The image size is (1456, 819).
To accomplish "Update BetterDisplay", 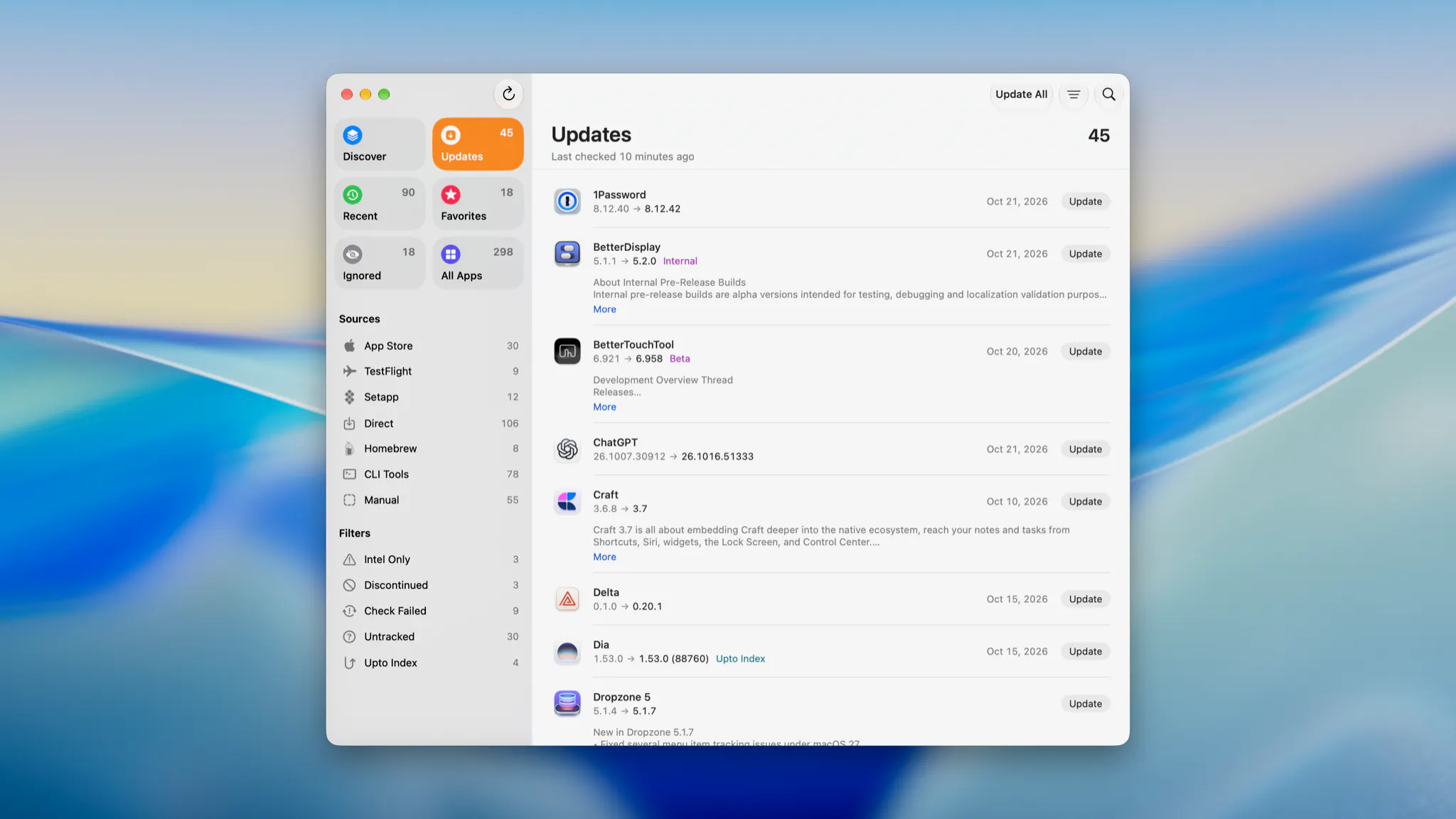I will tap(1085, 254).
